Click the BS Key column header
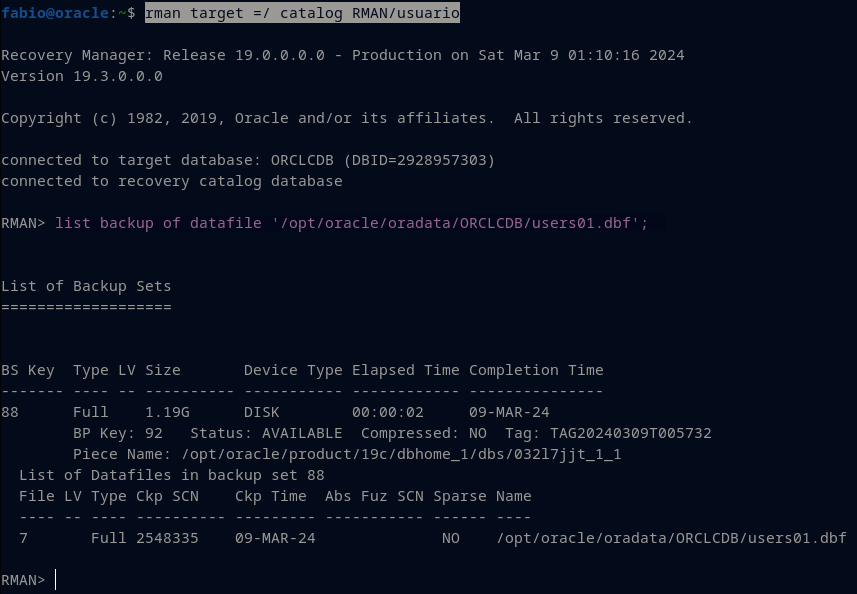The height and width of the screenshot is (594, 857). pyautogui.click(x=28, y=370)
